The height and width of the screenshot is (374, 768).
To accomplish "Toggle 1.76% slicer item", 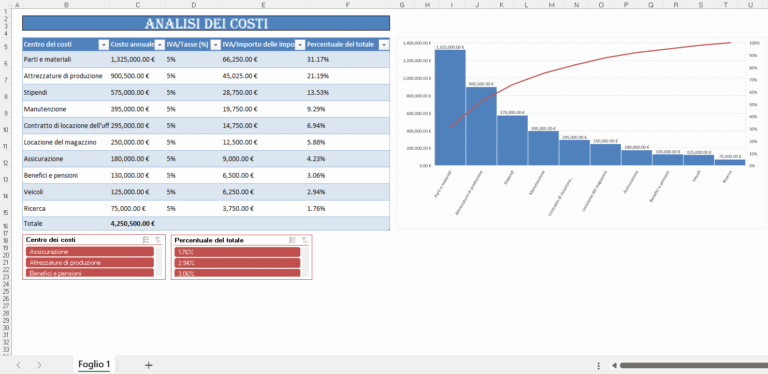I will click(x=237, y=252).
